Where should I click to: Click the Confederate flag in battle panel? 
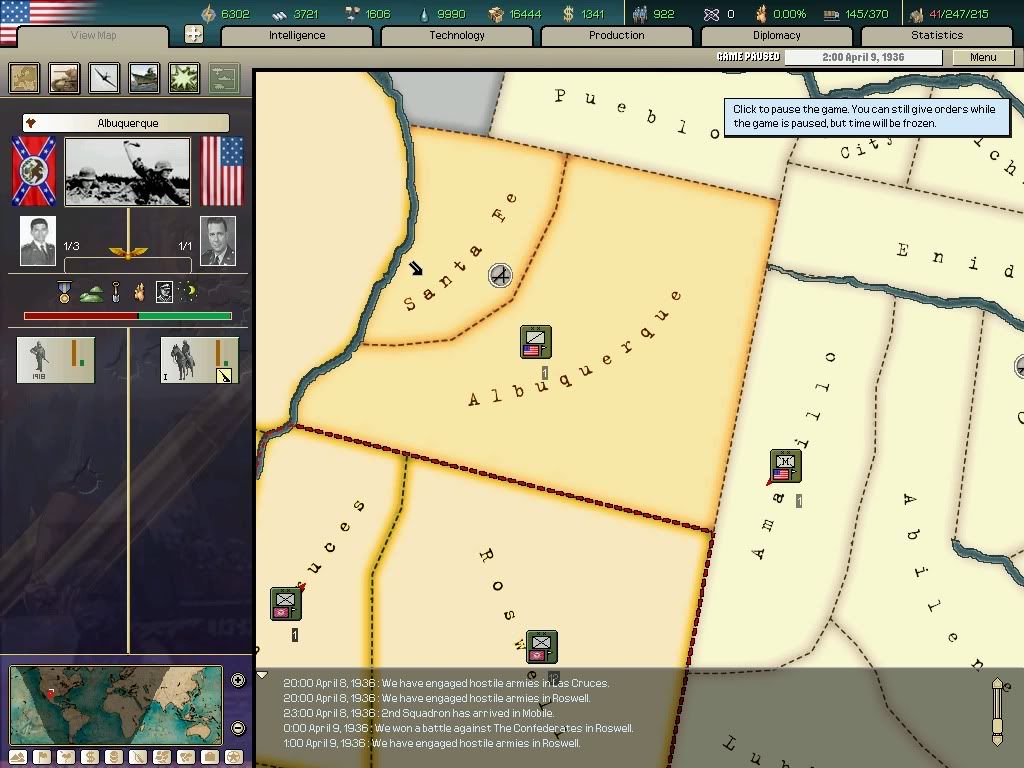pos(34,171)
